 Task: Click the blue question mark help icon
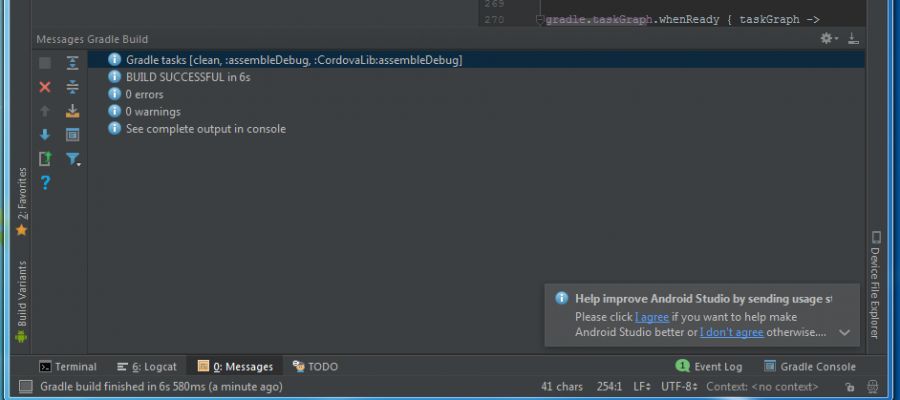click(x=44, y=183)
